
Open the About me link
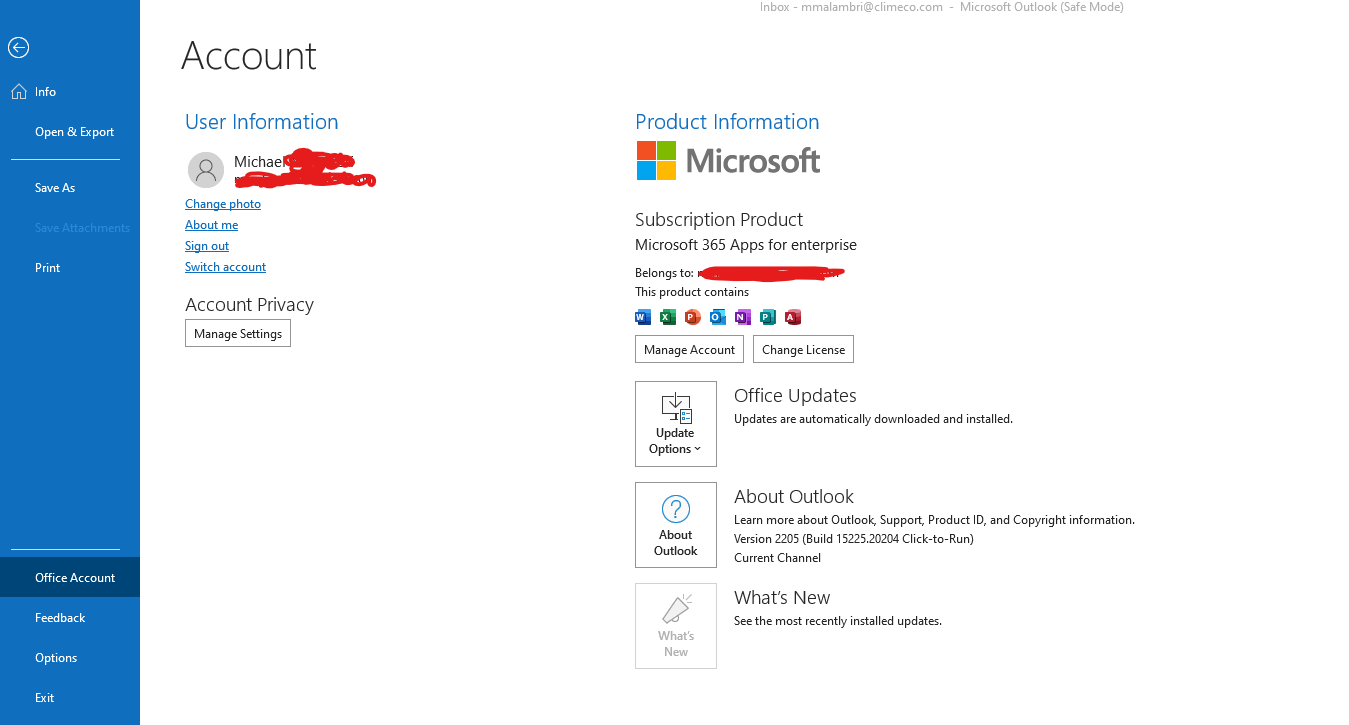coord(211,225)
